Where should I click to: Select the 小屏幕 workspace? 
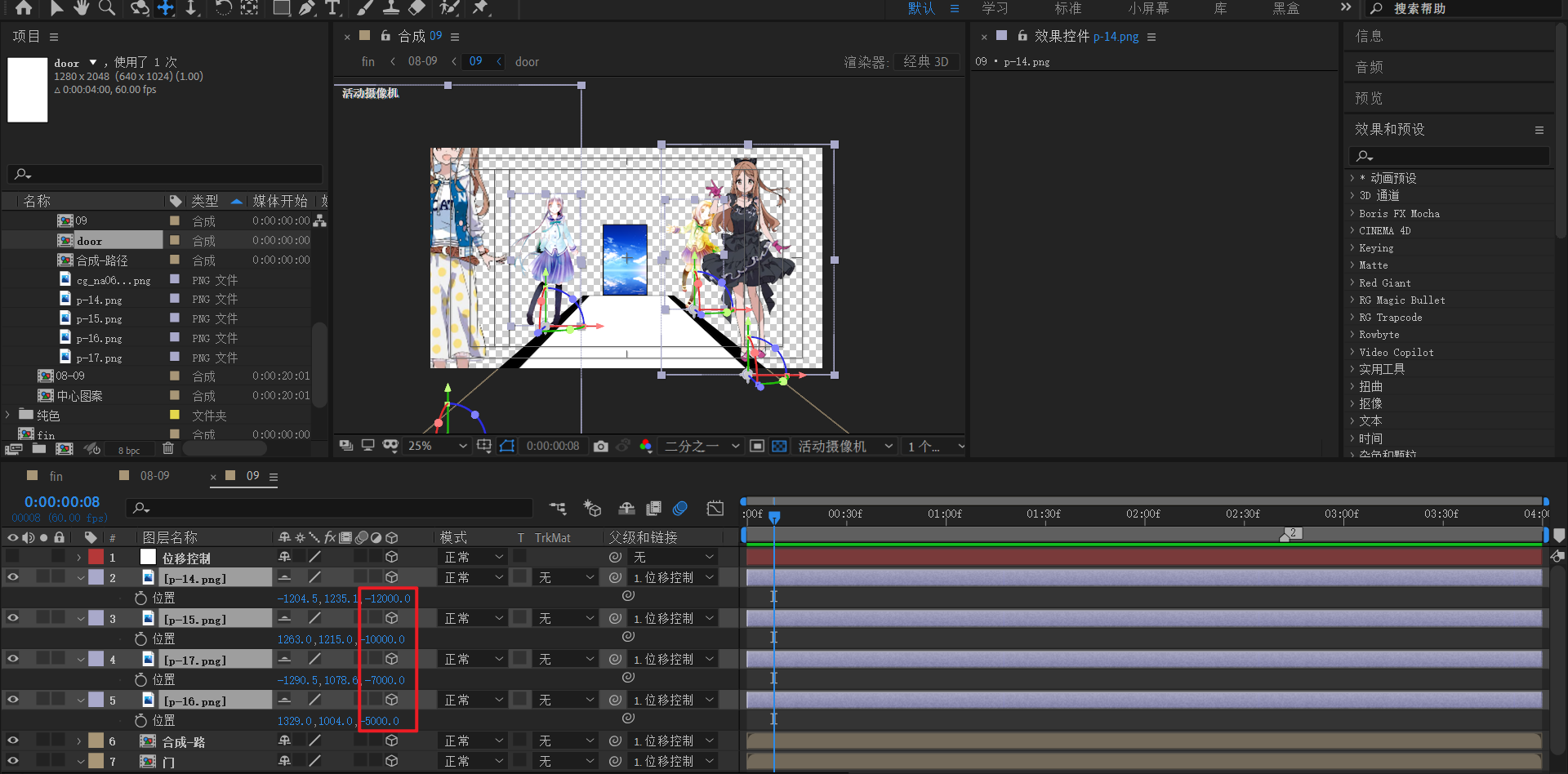point(1148,8)
